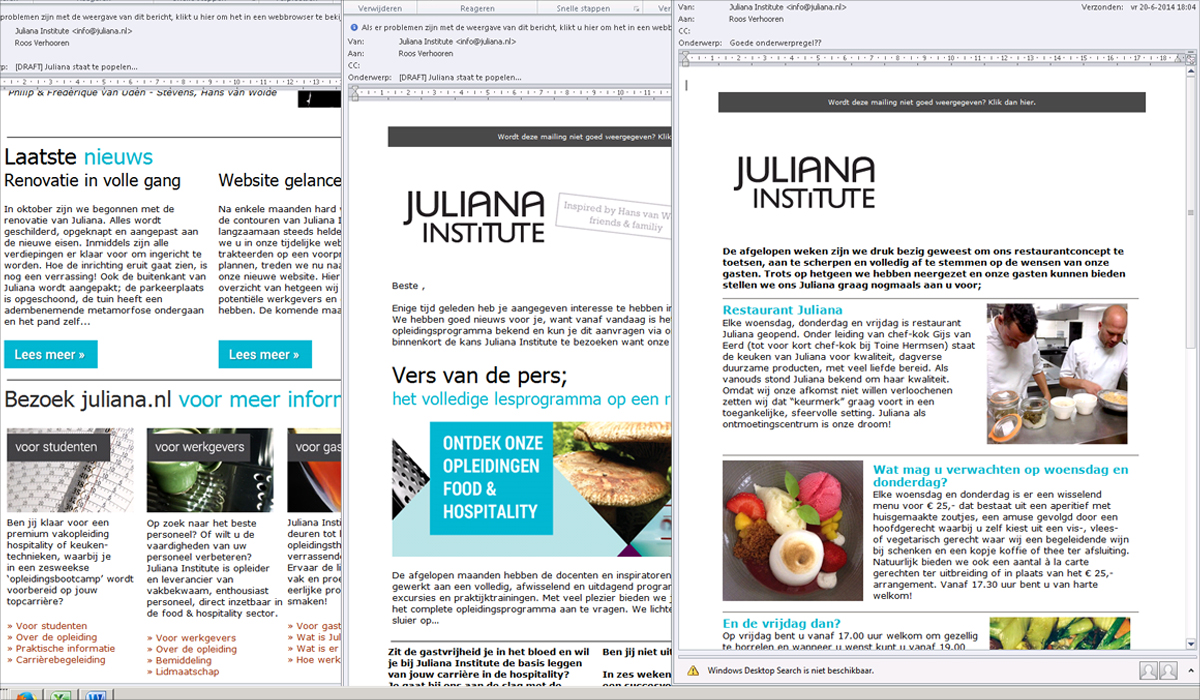1200x700 pixels.
Task: Click Lees meer button under Website article
Action: tap(265, 354)
